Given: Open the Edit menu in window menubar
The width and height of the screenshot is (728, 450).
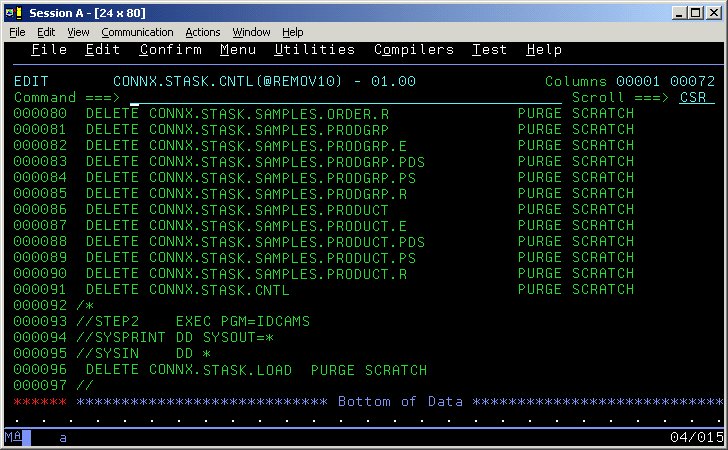Looking at the screenshot, I should pyautogui.click(x=46, y=32).
